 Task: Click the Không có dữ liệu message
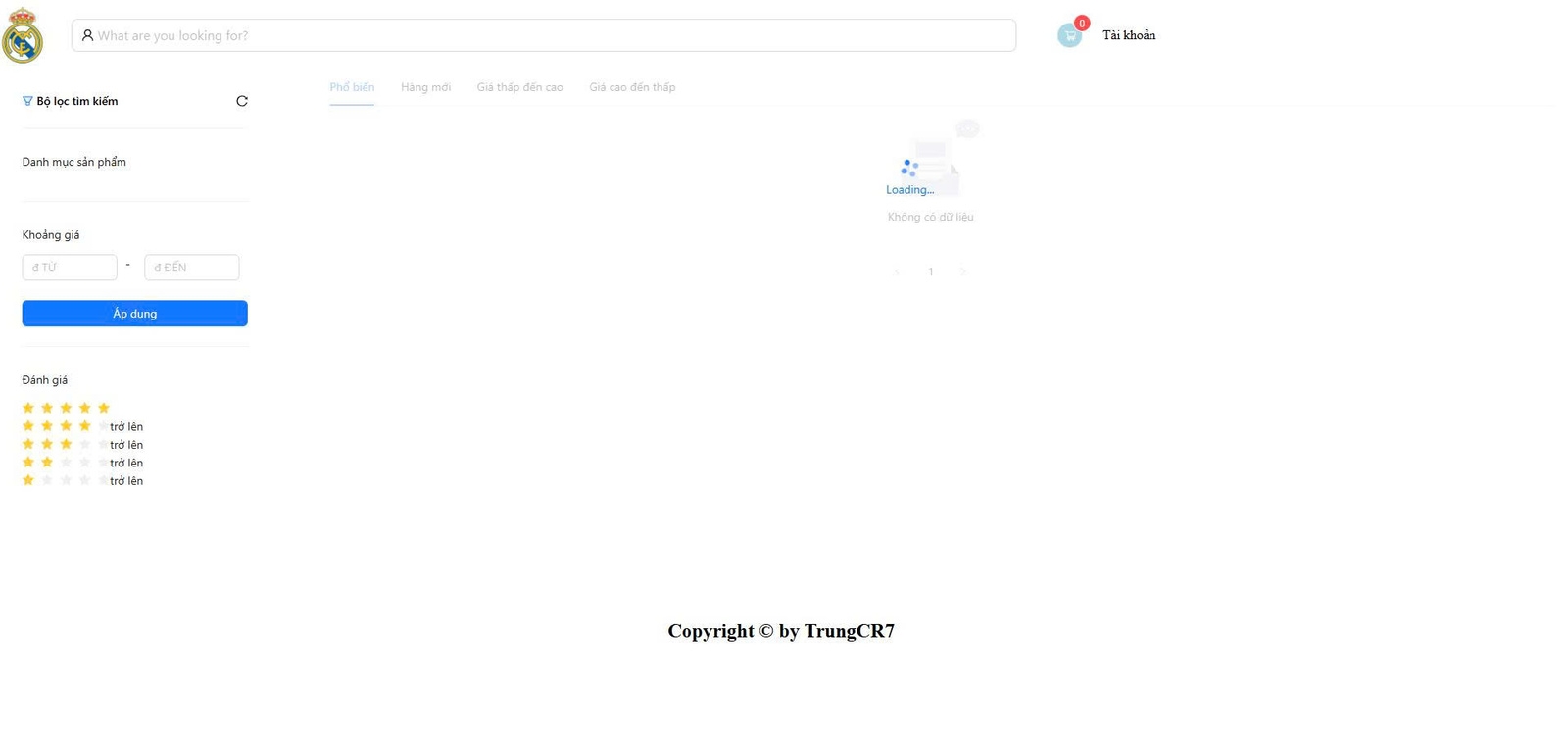pos(931,217)
